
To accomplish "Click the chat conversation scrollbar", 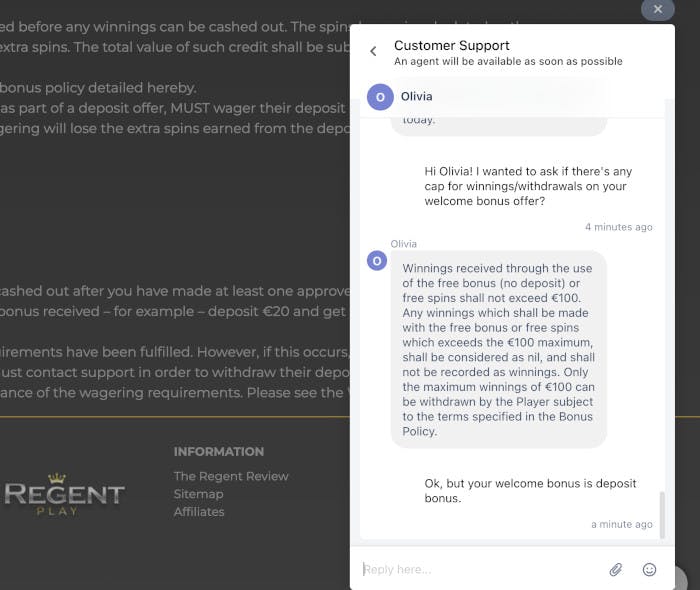I will 662,515.
